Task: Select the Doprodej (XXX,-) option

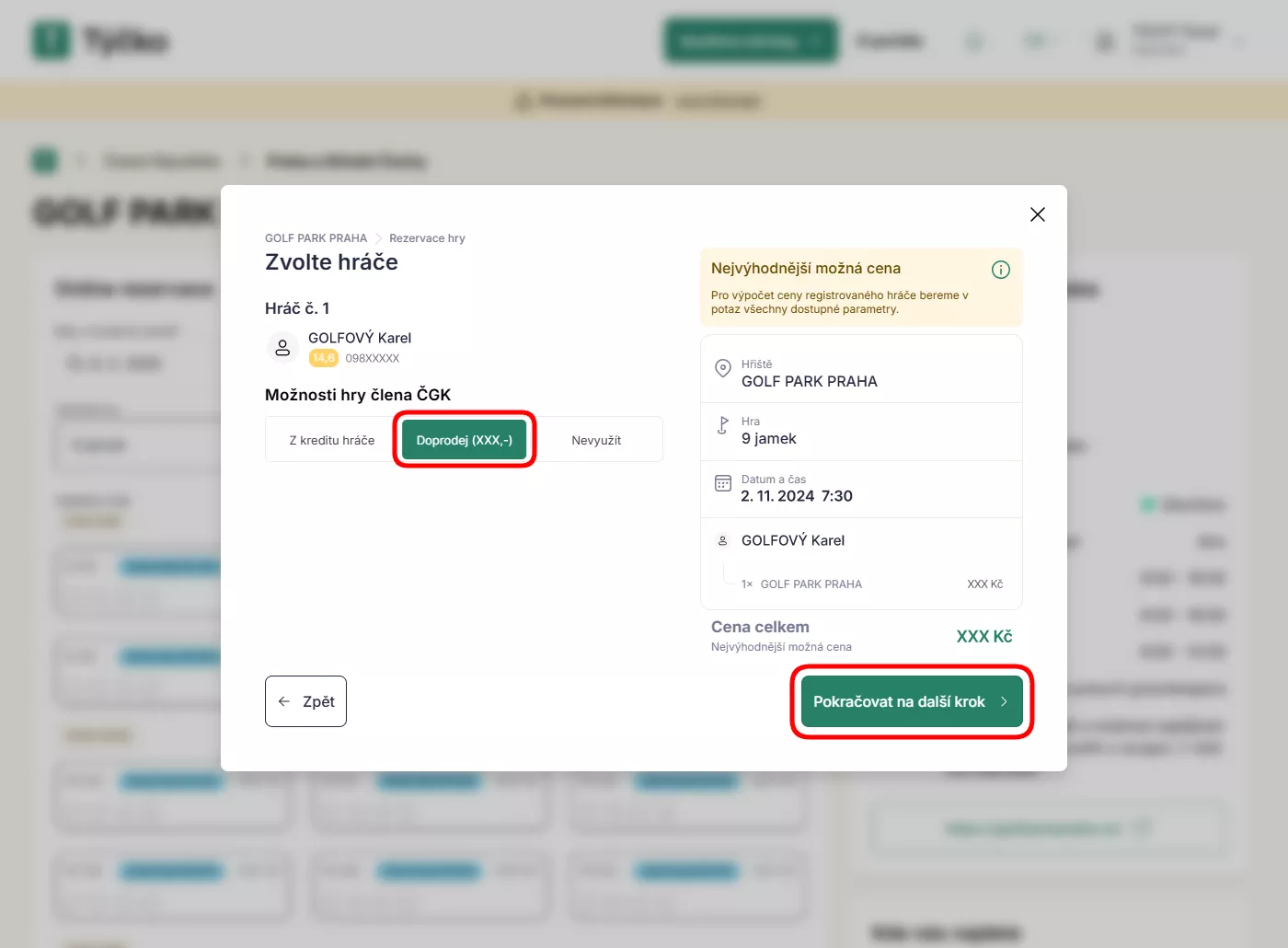Action: [x=465, y=440]
